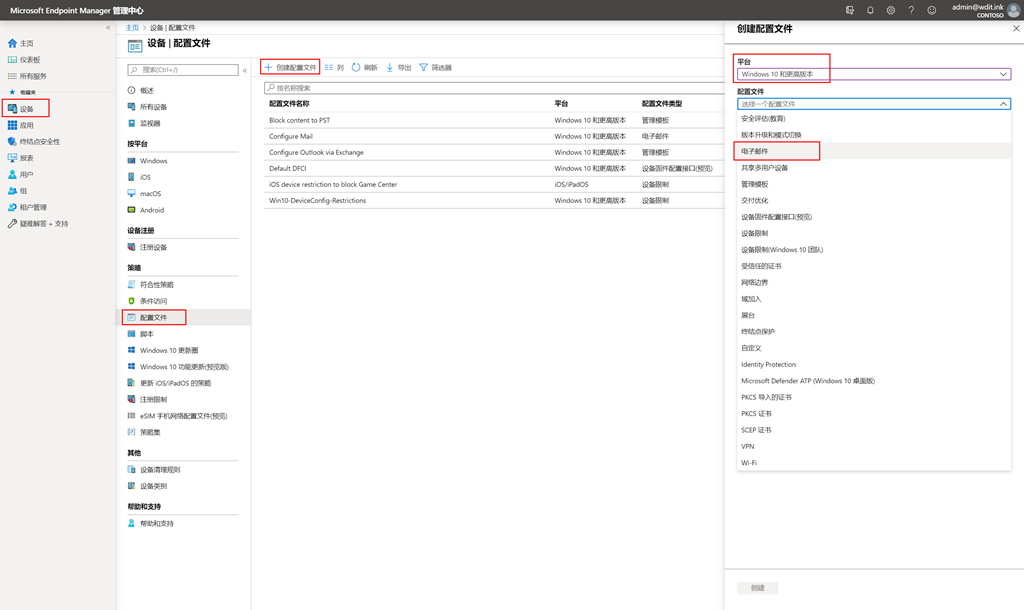Open the help question mark icon
Screen dimensions: 1024x610
[x=911, y=10]
